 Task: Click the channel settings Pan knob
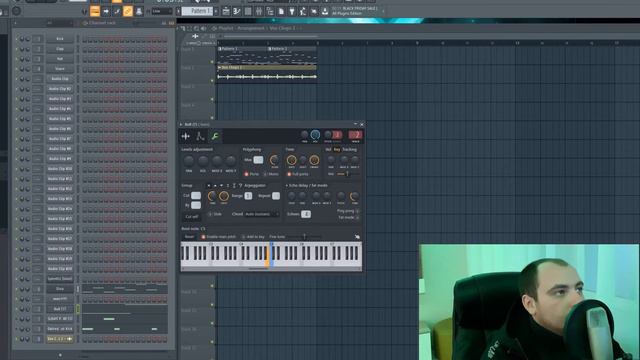304,135
